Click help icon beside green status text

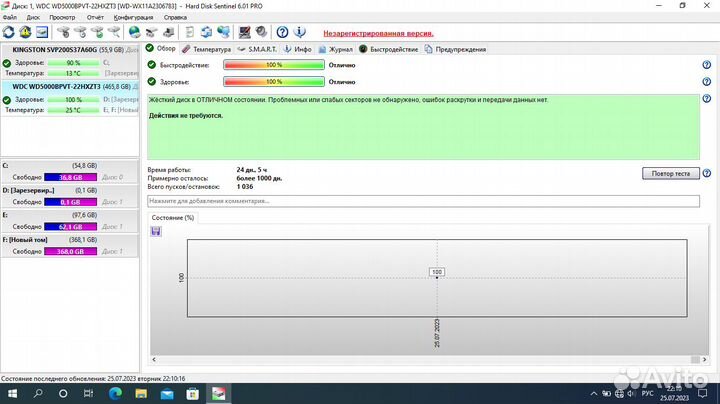tap(707, 99)
